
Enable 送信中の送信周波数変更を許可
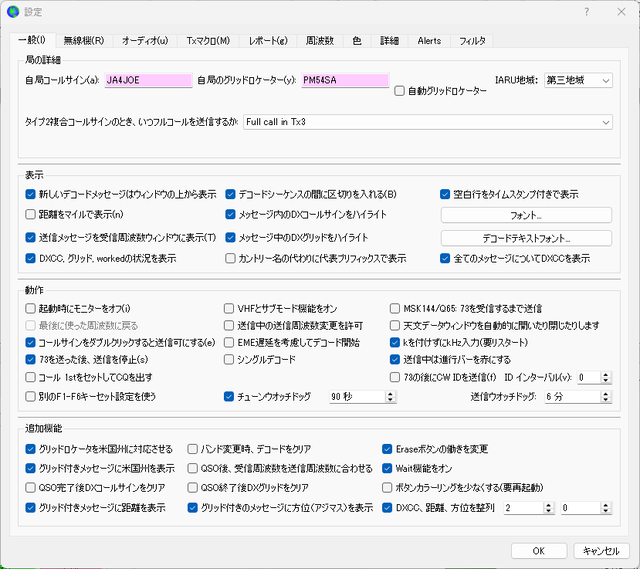coord(229,325)
